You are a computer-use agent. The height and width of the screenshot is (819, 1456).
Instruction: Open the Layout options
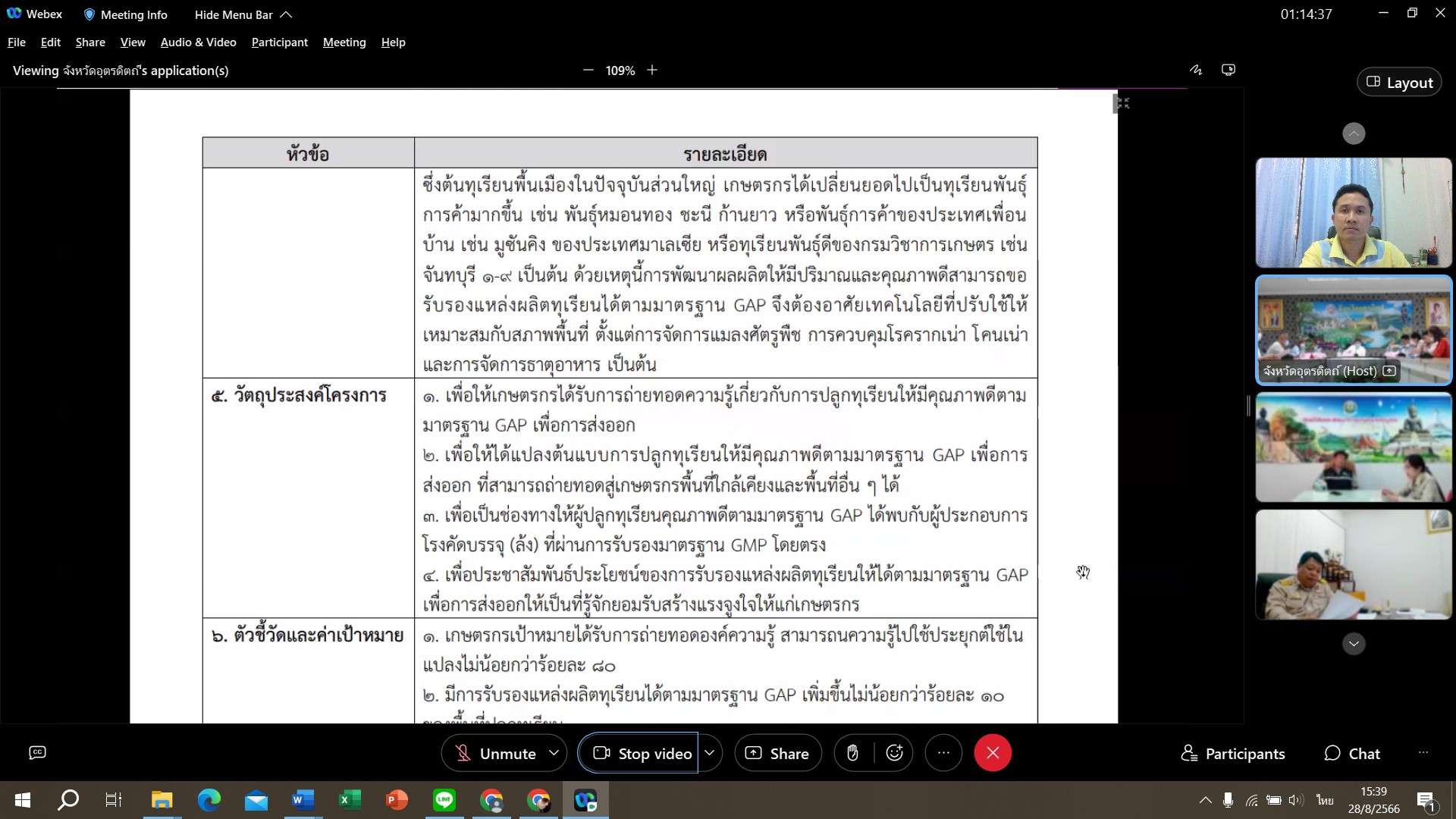coord(1399,83)
